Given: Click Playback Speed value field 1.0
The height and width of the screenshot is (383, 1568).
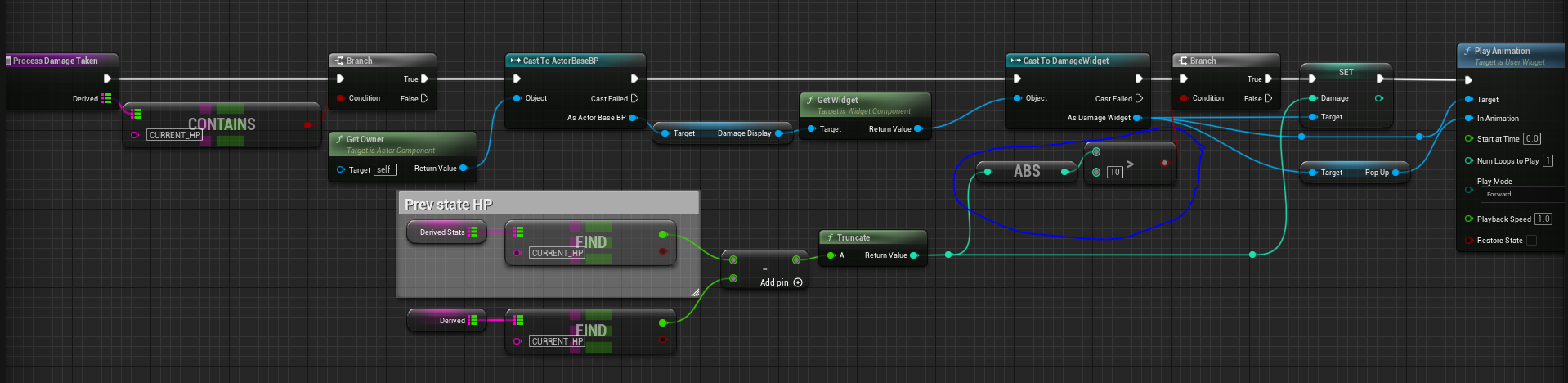Looking at the screenshot, I should click(1543, 219).
